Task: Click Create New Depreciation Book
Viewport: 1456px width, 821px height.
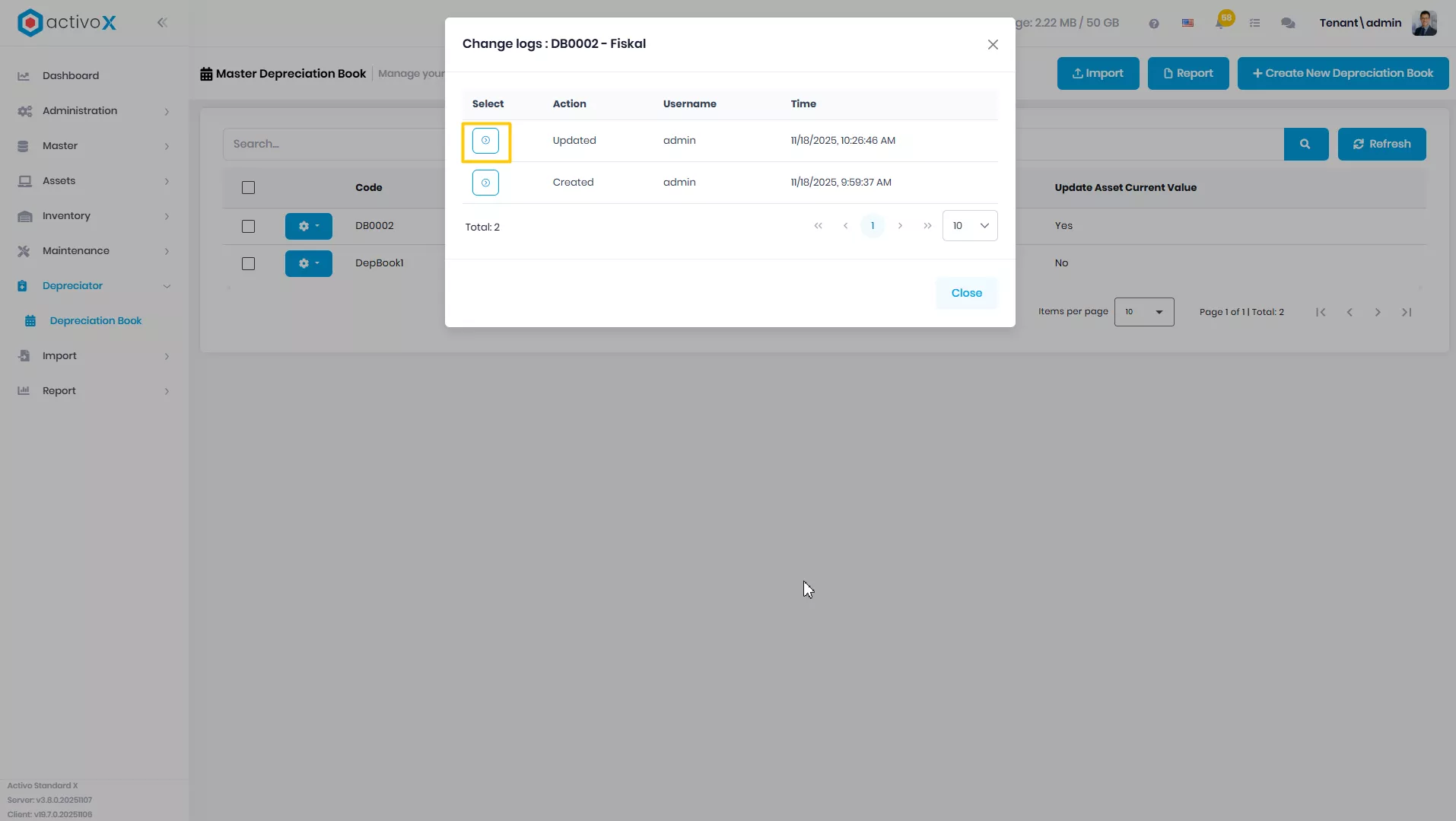Action: [x=1343, y=73]
